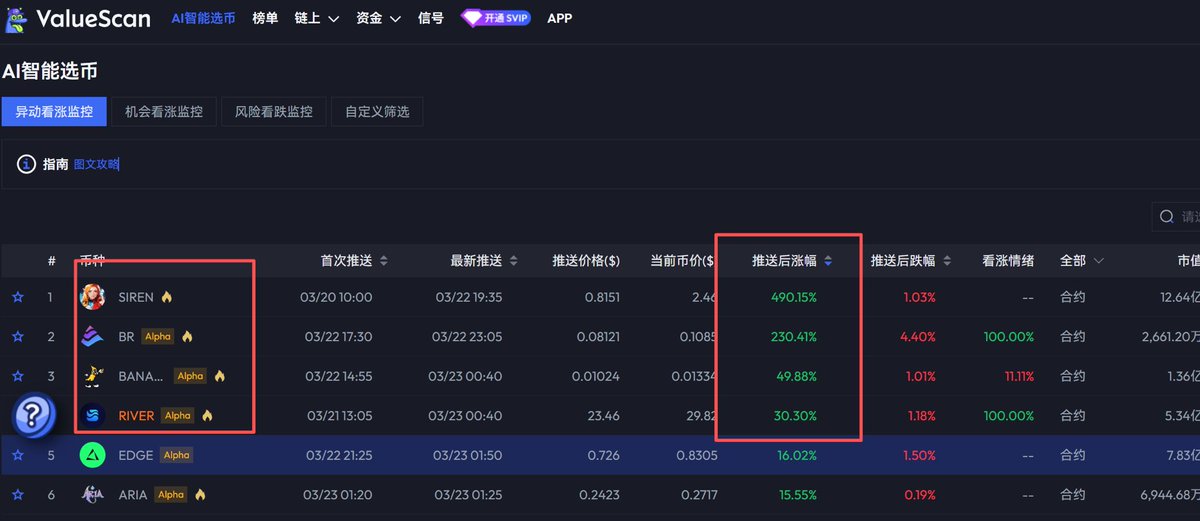Click the 开通 SVIP button
Viewport: 1200px width, 521px height.
point(495,18)
